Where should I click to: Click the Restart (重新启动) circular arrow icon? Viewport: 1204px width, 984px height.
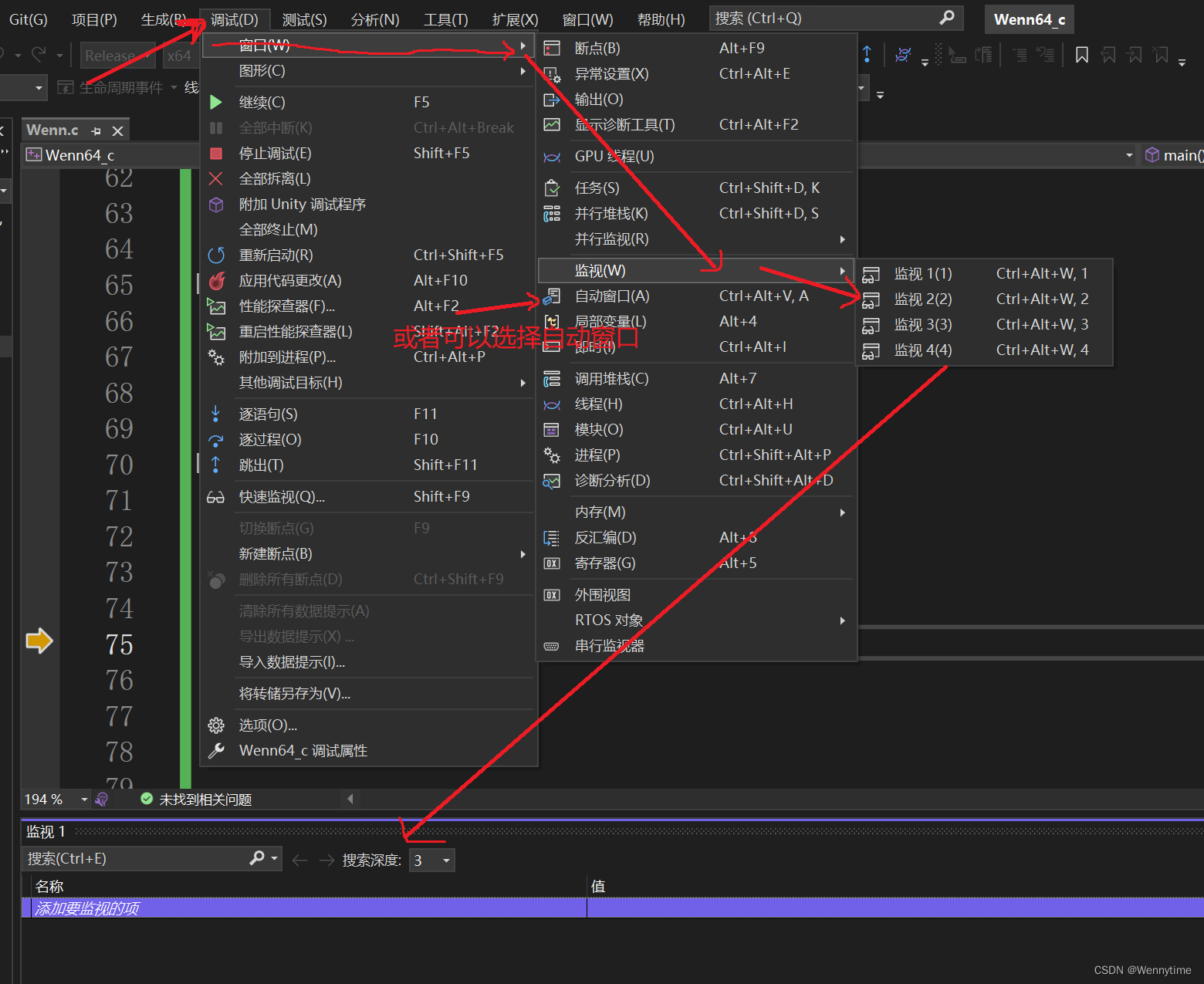click(x=216, y=255)
